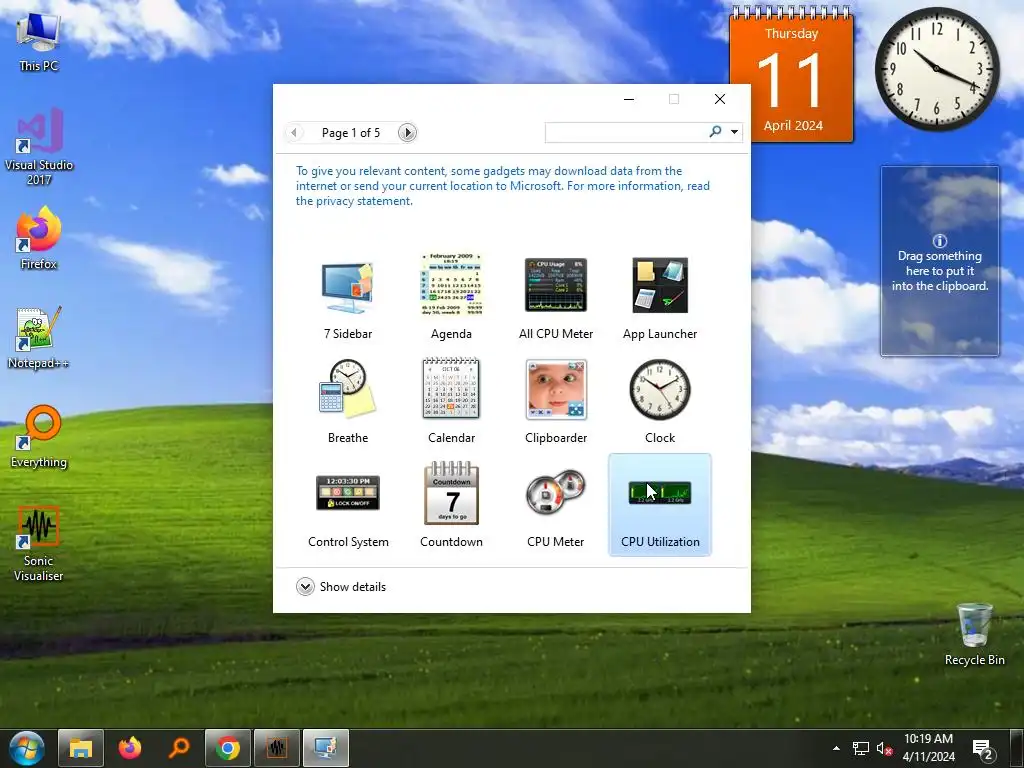Screen dimensions: 1024x768
Task: Click the clipboard drop area gadget
Action: click(939, 261)
